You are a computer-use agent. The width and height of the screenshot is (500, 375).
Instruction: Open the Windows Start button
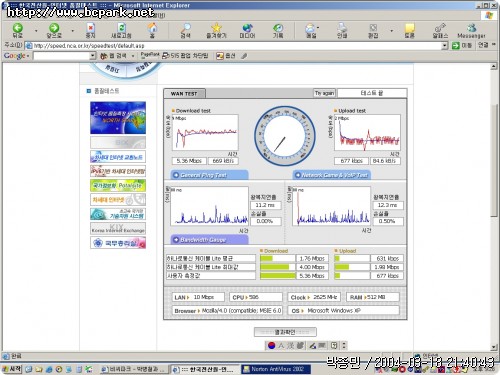(x=12, y=369)
